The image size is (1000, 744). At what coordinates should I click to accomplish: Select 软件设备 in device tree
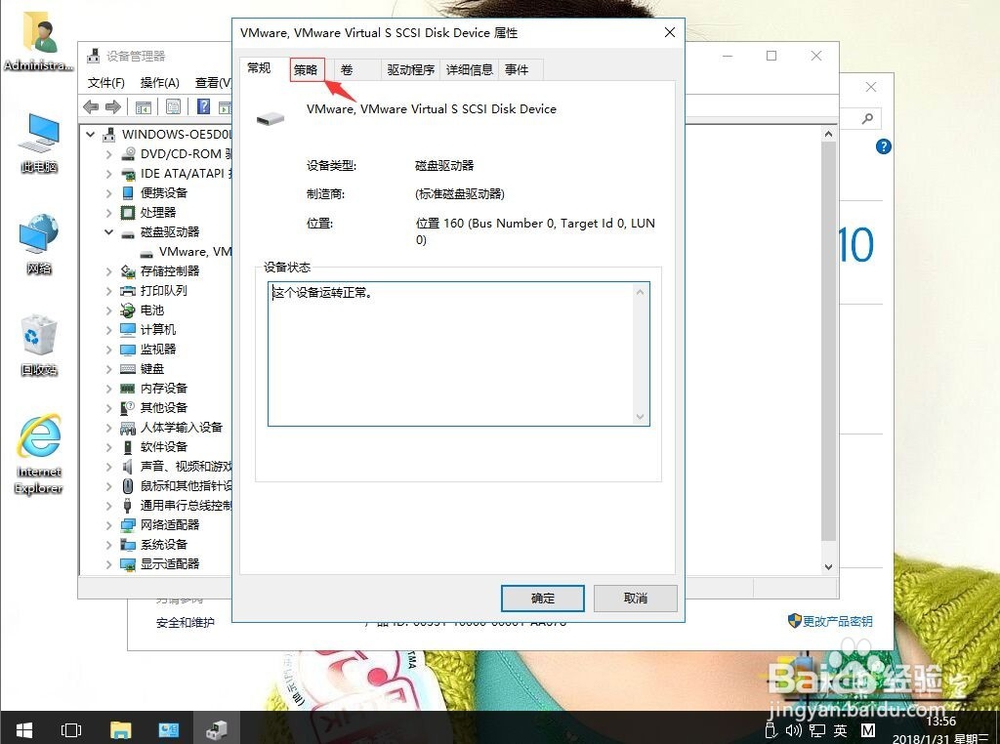pos(164,447)
